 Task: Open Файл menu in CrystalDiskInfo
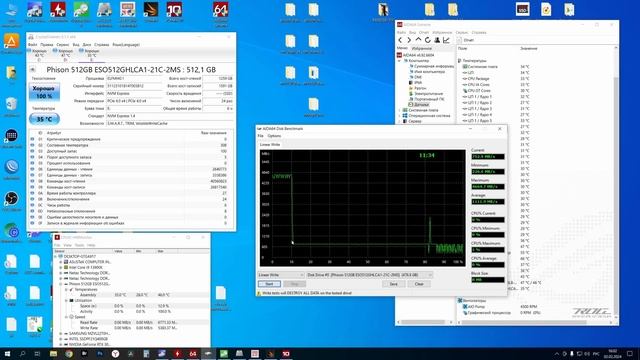(33, 44)
